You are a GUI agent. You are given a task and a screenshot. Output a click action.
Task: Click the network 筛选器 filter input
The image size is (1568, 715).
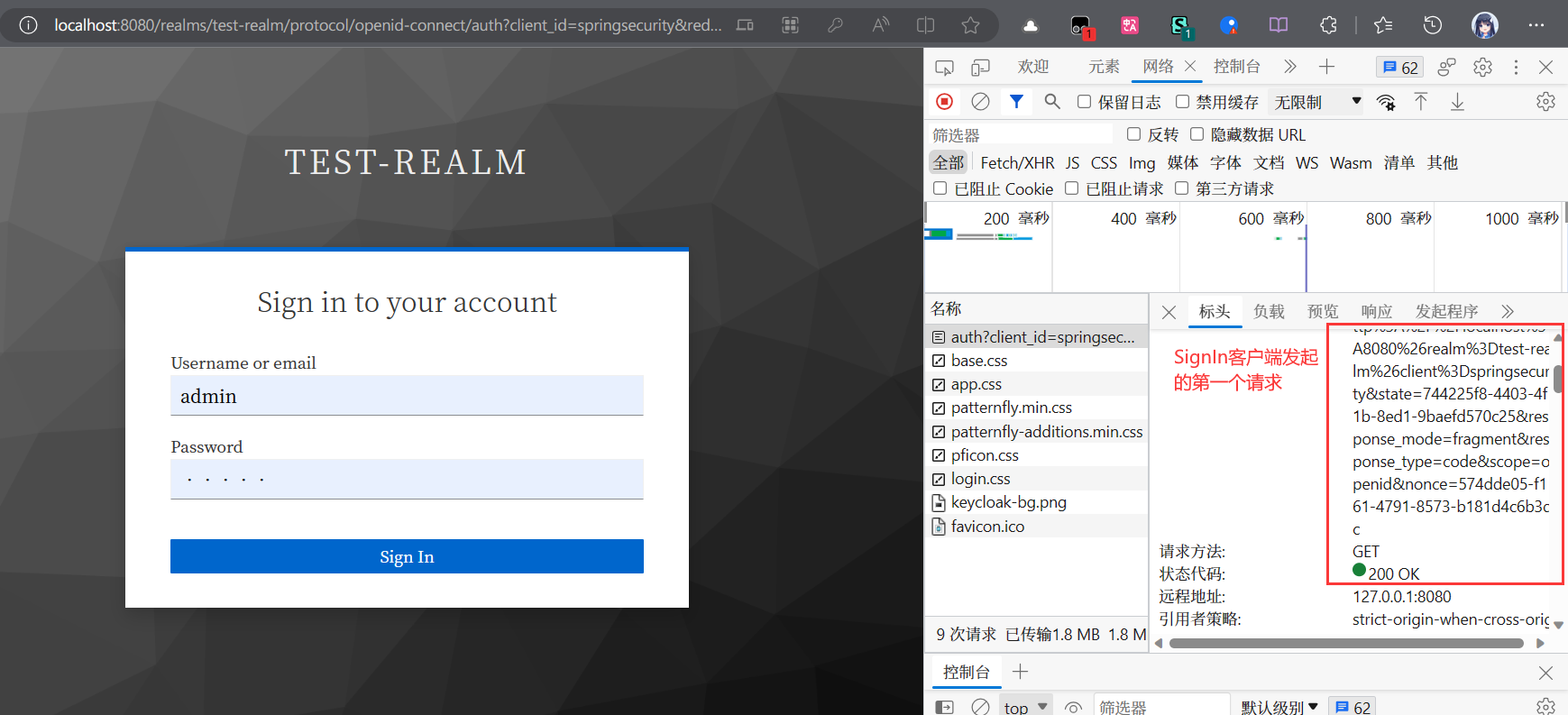pos(1021,134)
